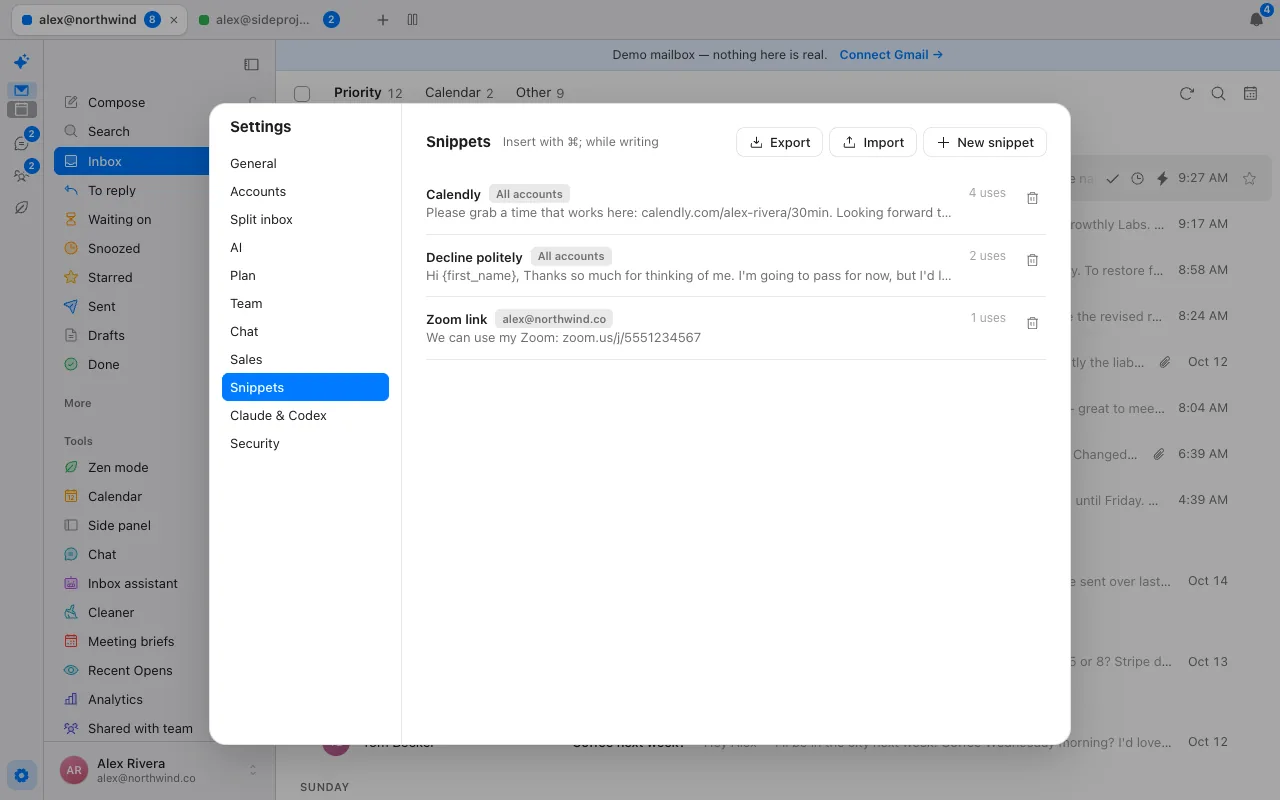This screenshot has width=1280, height=800.
Task: Click the split view icon in tab bar
Action: tap(413, 20)
